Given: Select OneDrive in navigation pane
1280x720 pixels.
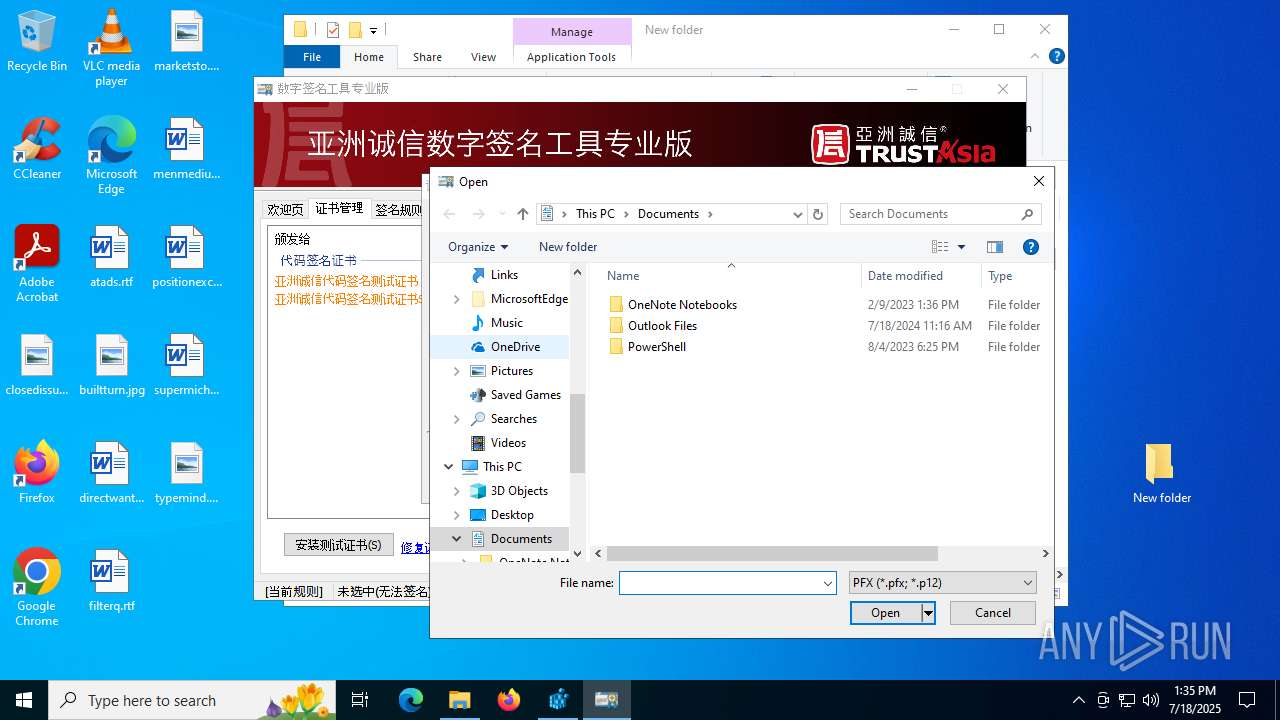Looking at the screenshot, I should pos(515,347).
